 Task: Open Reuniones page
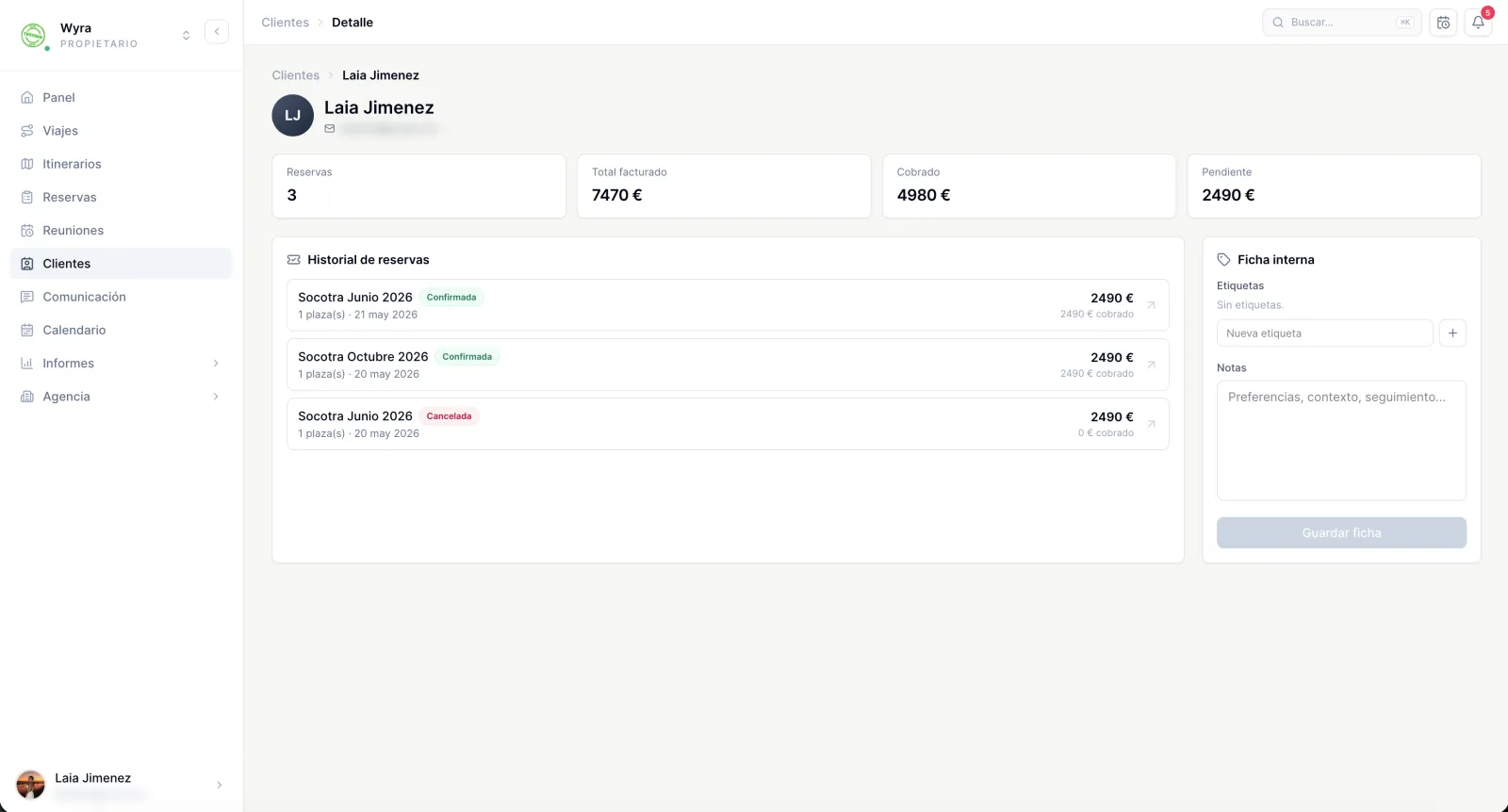(x=121, y=231)
